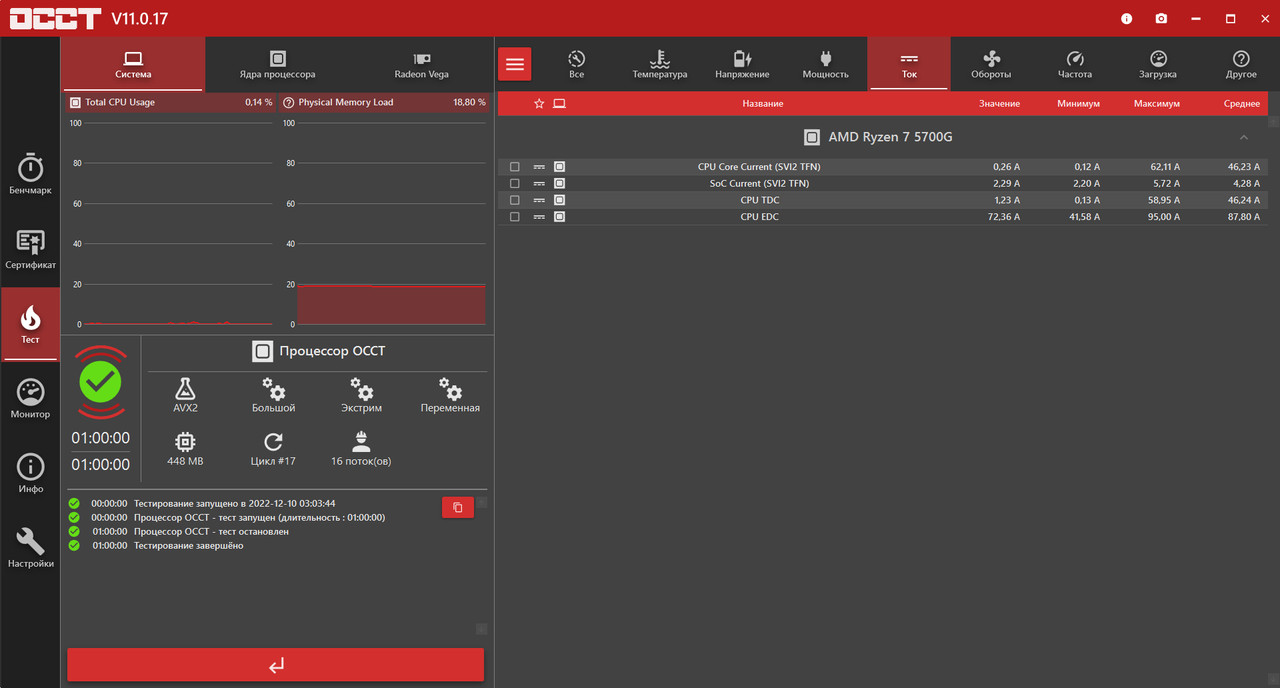Image resolution: width=1280 pixels, height=688 pixels.
Task: Click the red return arrow button
Action: pos(276,665)
